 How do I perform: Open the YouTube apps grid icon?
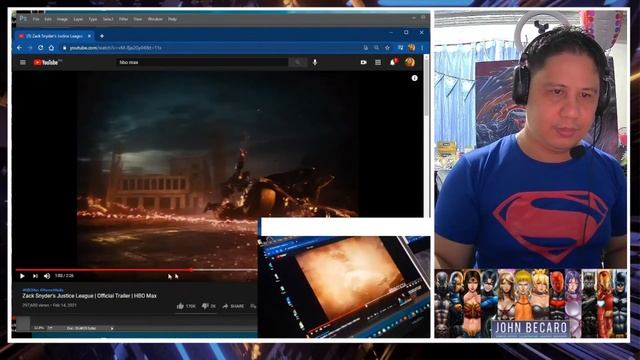378,62
